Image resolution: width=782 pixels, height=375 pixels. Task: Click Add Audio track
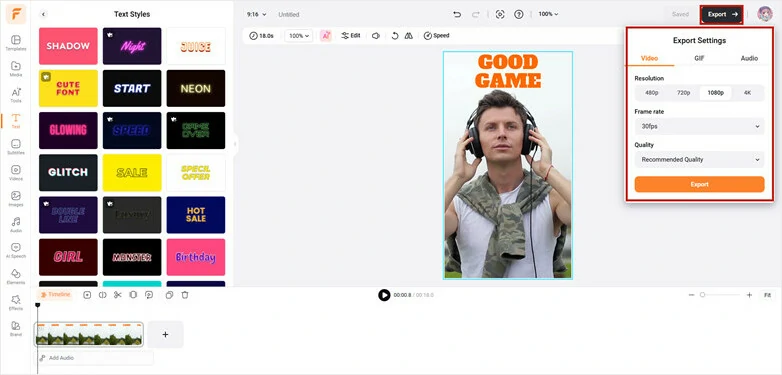[x=94, y=358]
